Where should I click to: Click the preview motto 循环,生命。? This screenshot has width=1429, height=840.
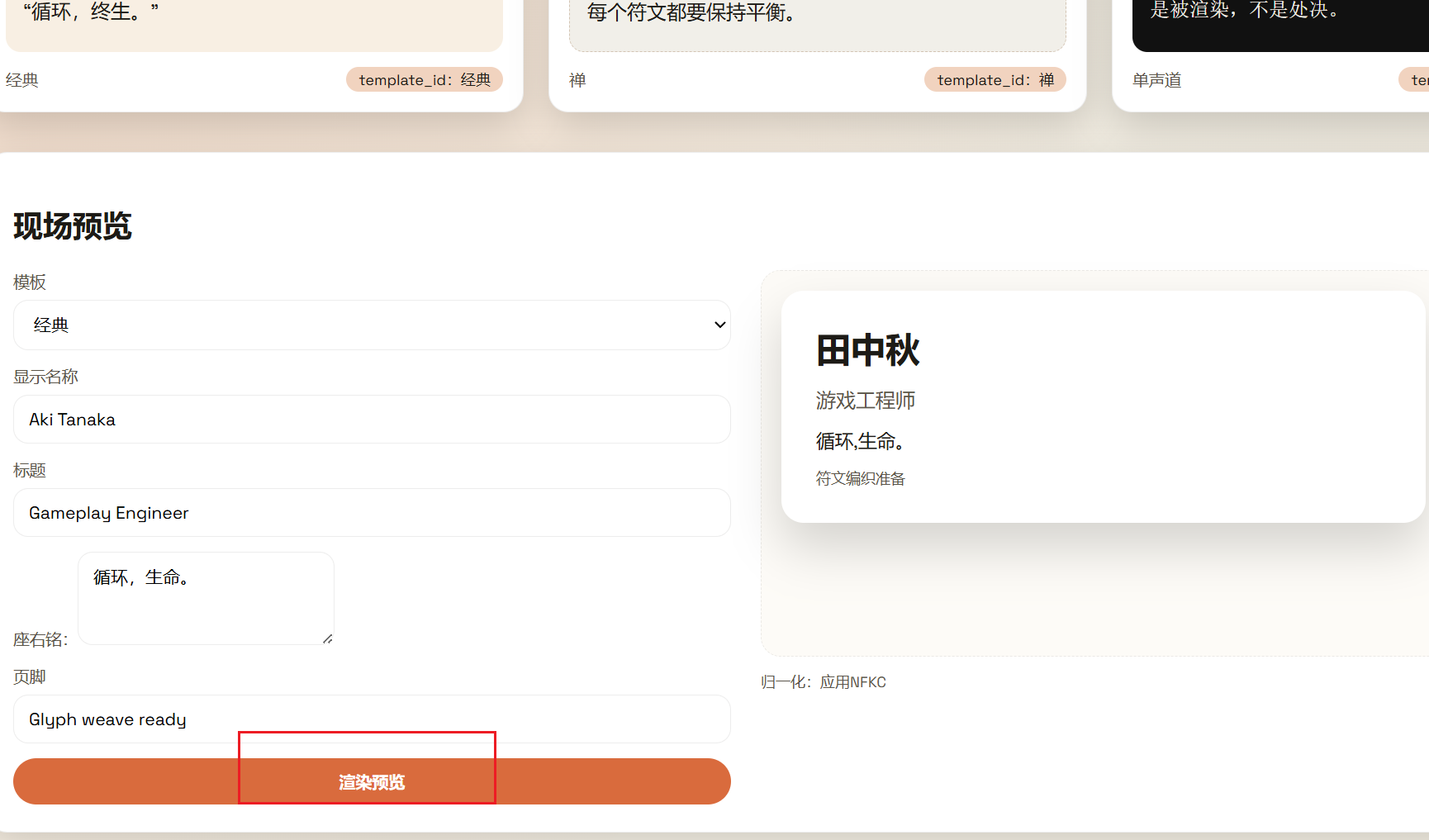860,441
